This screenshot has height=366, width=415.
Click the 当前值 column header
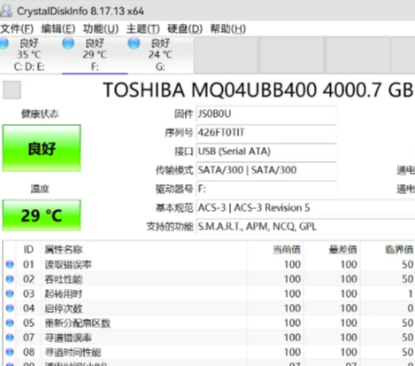coord(287,249)
